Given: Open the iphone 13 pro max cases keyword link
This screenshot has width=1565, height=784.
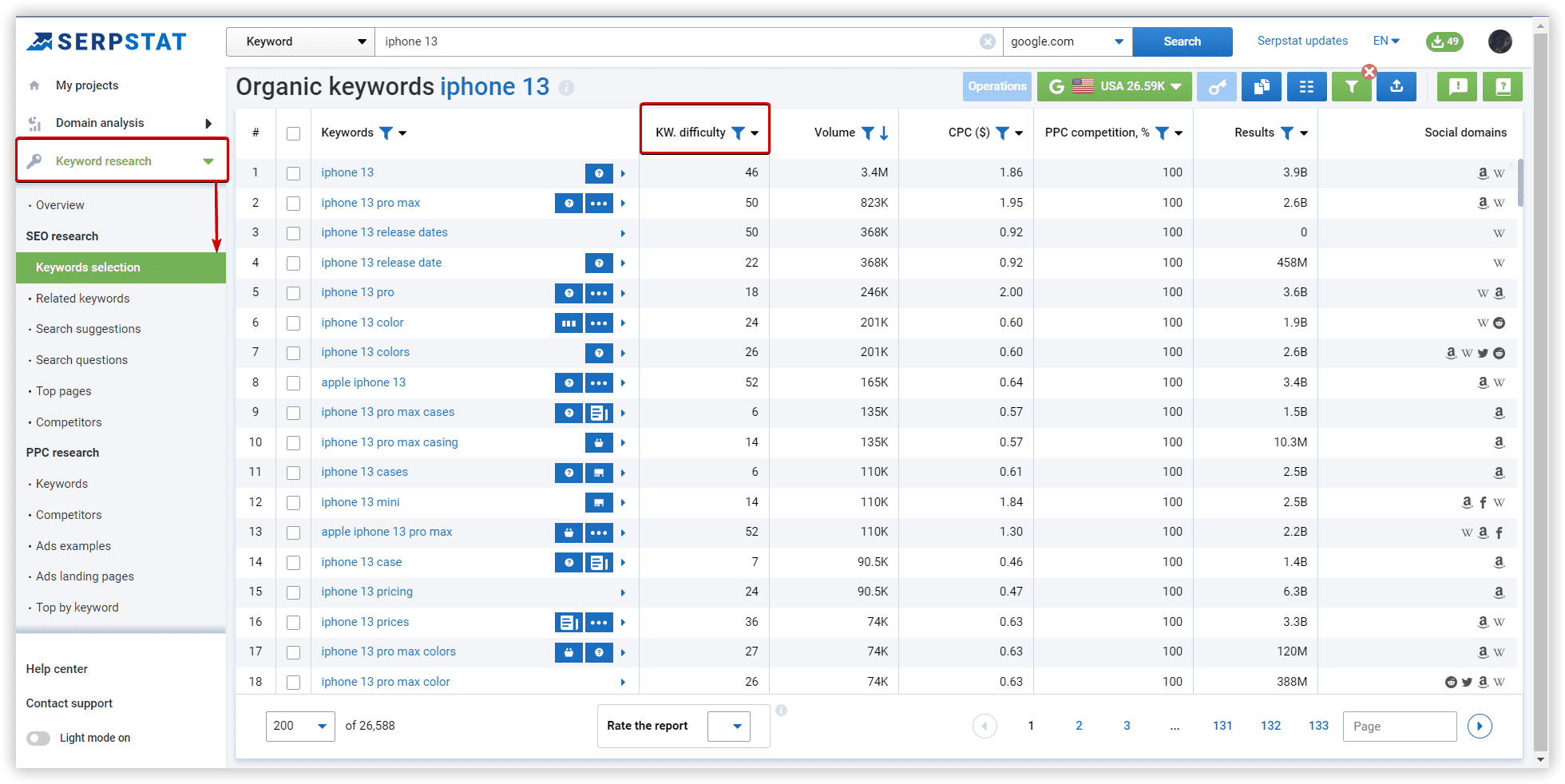Looking at the screenshot, I should (388, 412).
